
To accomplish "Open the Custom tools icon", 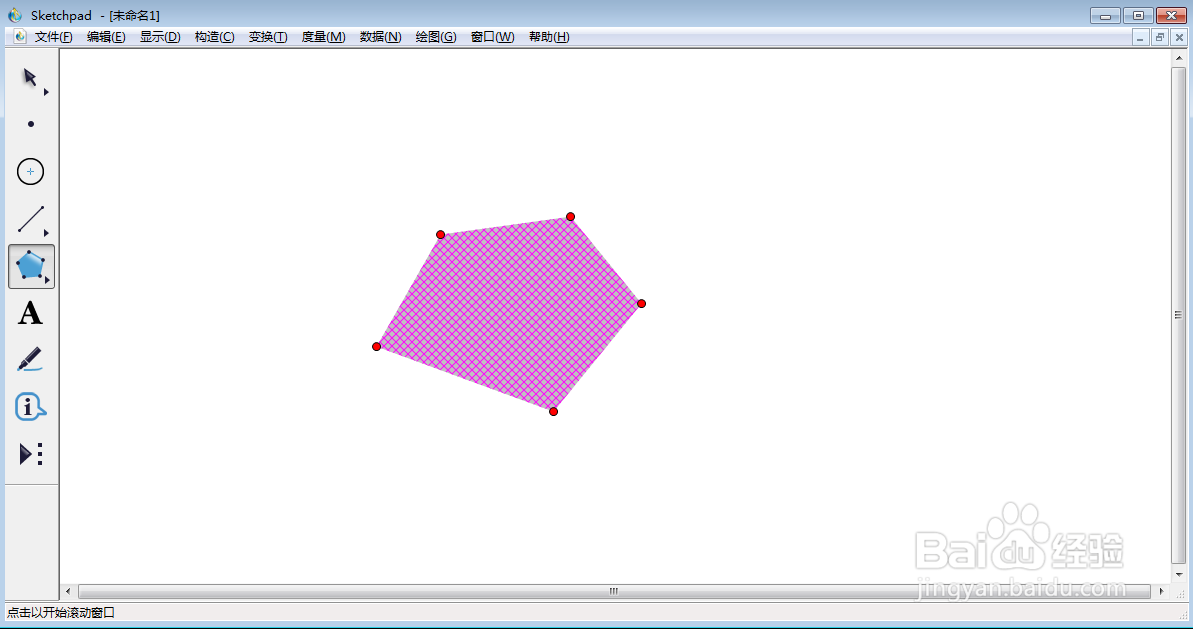I will (30, 455).
